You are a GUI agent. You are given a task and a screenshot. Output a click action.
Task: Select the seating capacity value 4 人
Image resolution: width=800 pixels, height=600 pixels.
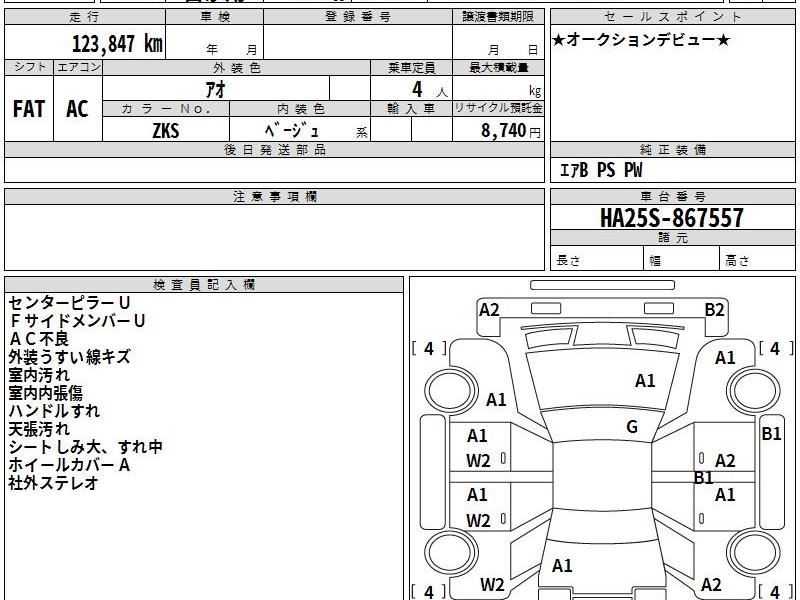[x=429, y=90]
